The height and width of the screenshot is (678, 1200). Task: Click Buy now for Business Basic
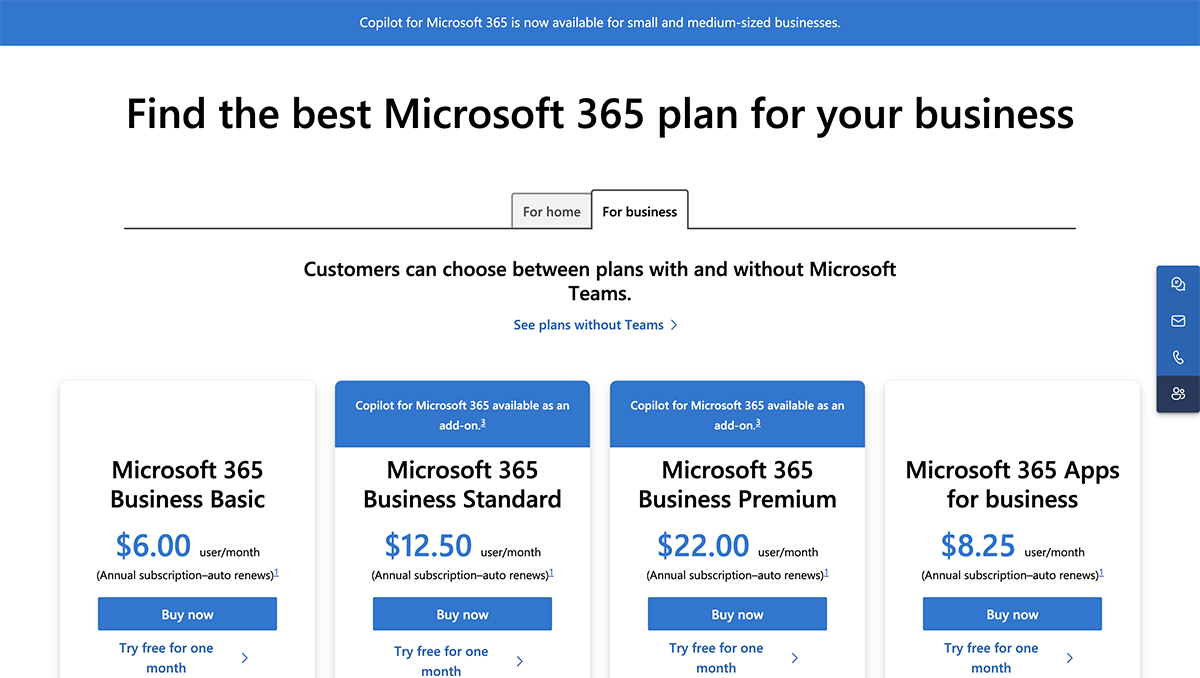(187, 613)
